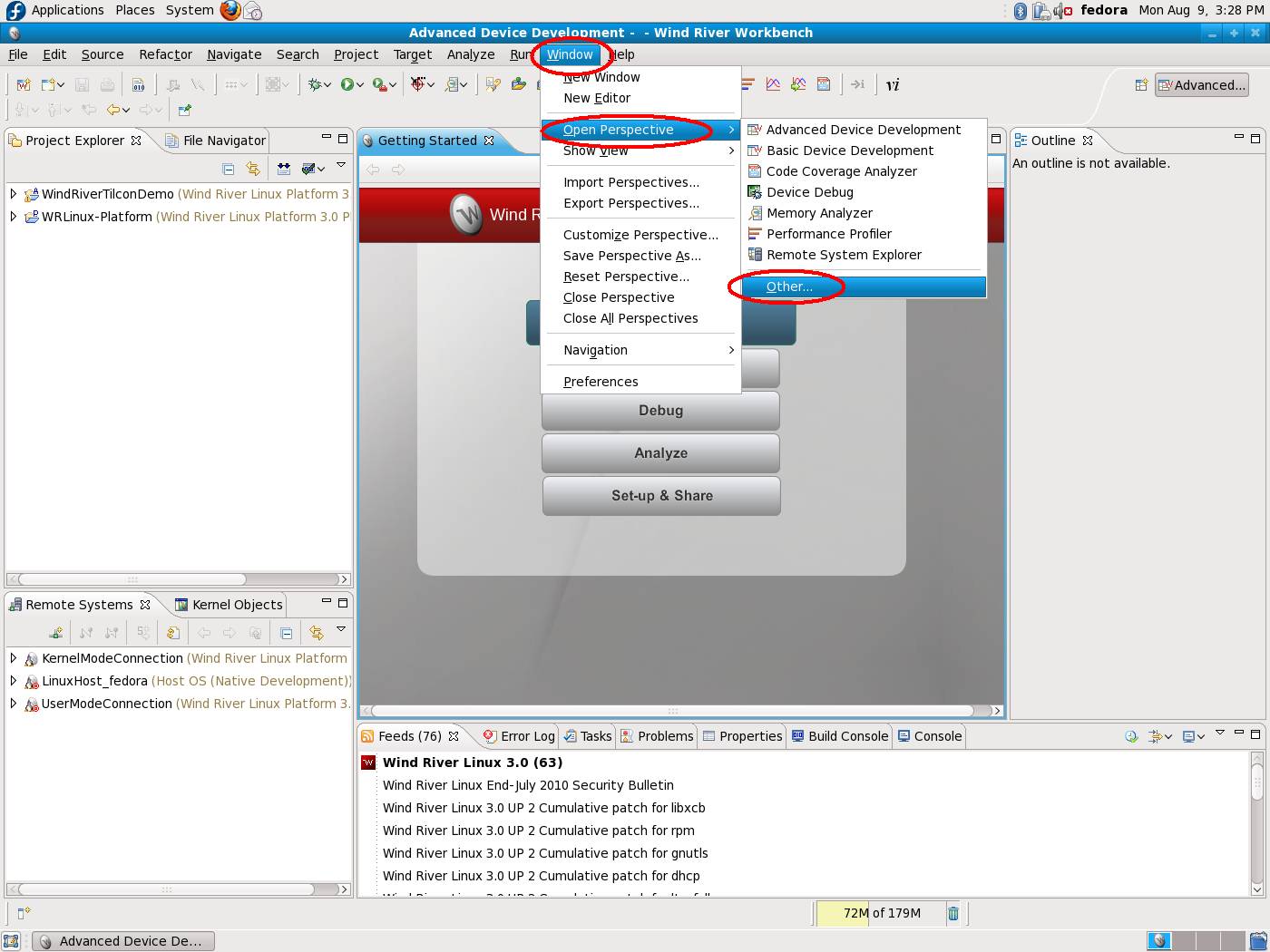Click the New Wind River project toolbar icon
Screen dimensions: 1270x952
(x=24, y=84)
